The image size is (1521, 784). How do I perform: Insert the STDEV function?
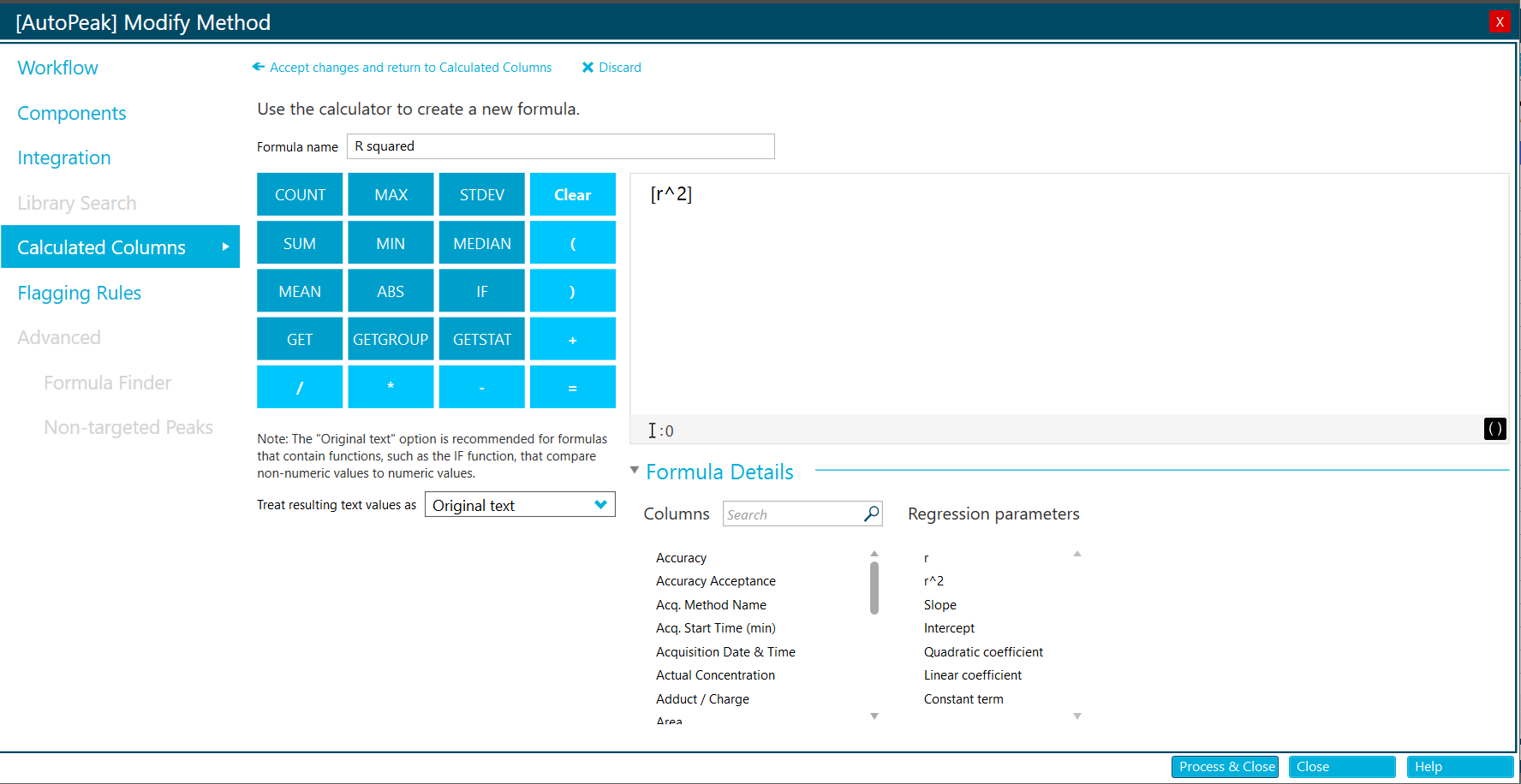pos(481,194)
